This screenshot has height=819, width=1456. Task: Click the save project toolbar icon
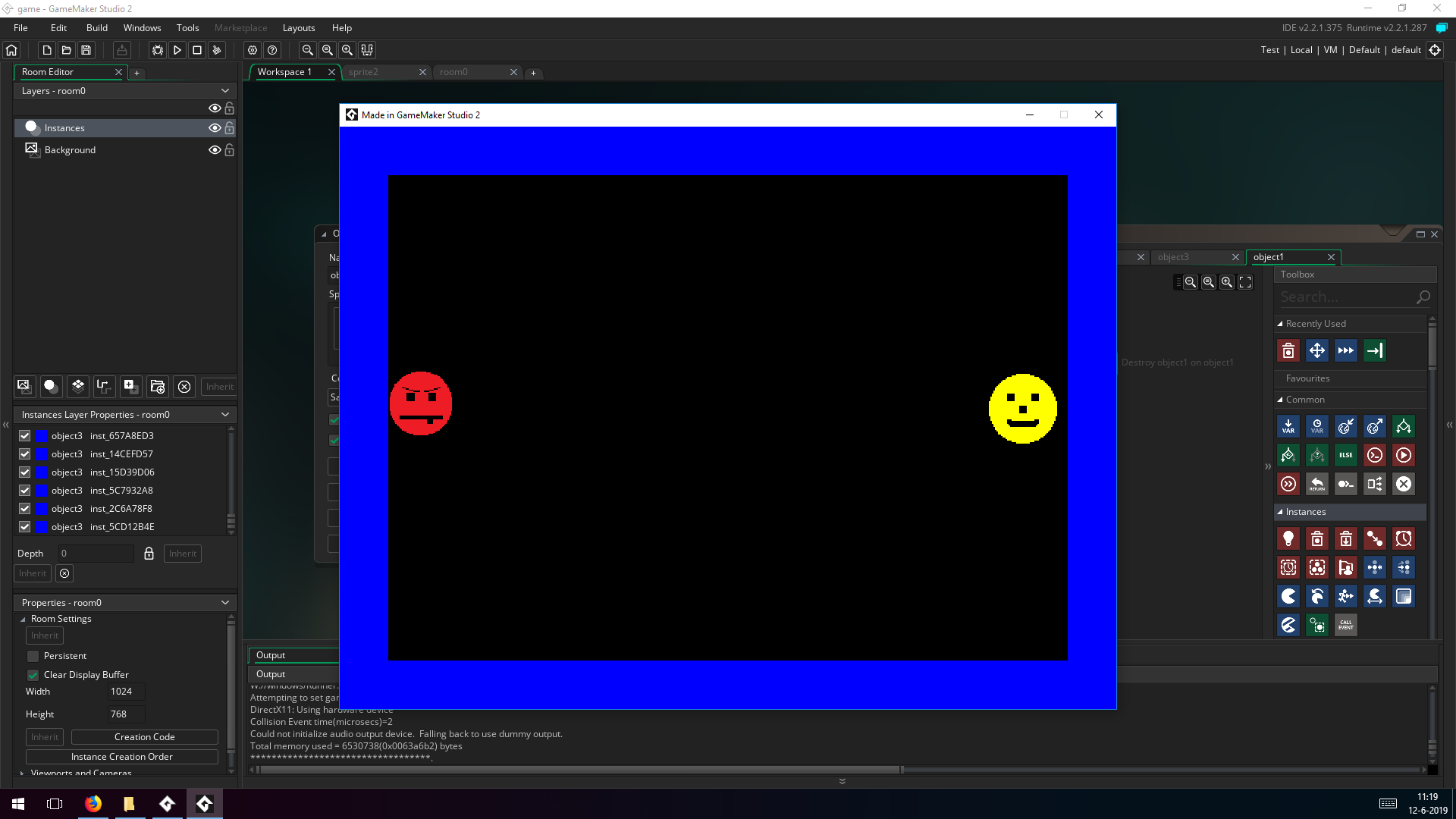[86, 50]
